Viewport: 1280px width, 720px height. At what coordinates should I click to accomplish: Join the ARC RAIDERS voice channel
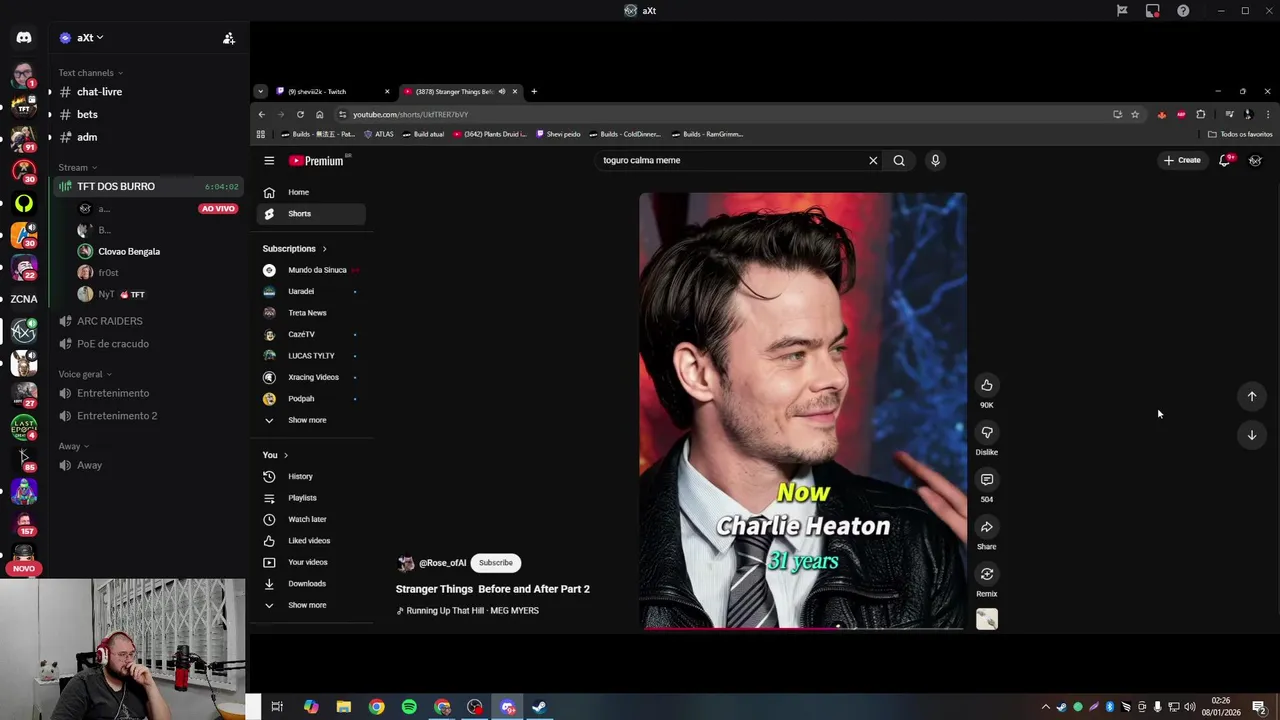tap(147, 321)
